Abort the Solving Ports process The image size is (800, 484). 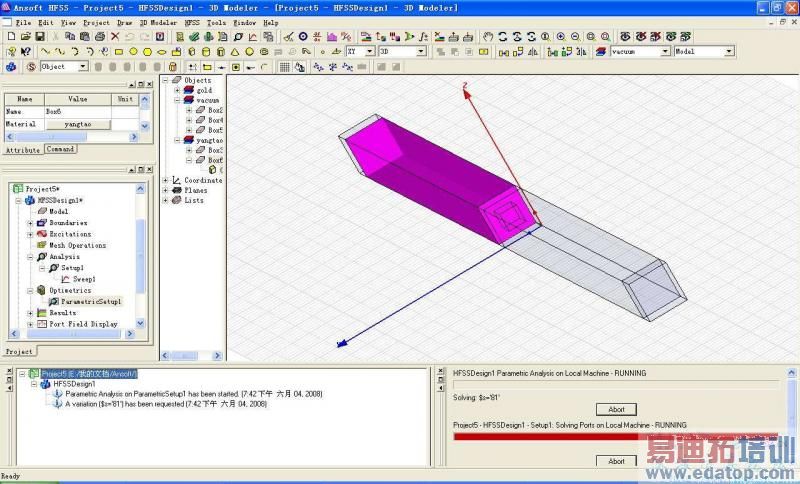tap(616, 461)
